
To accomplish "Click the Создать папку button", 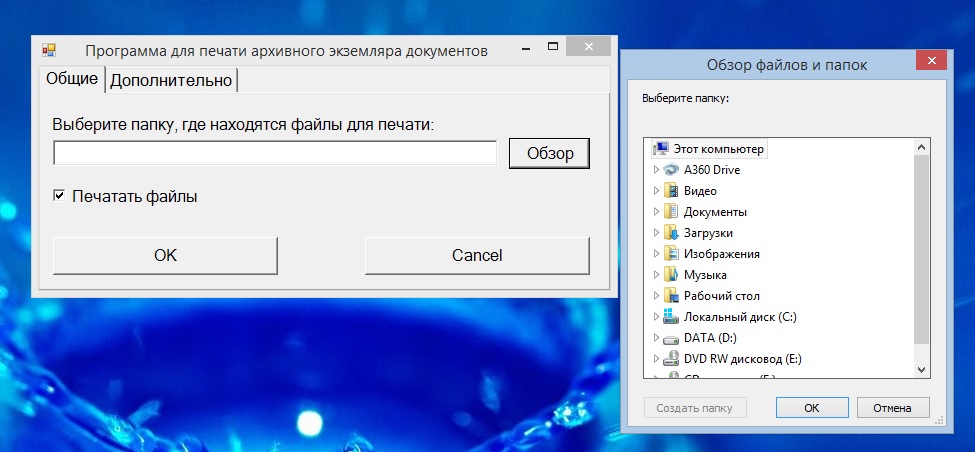I will [x=695, y=408].
